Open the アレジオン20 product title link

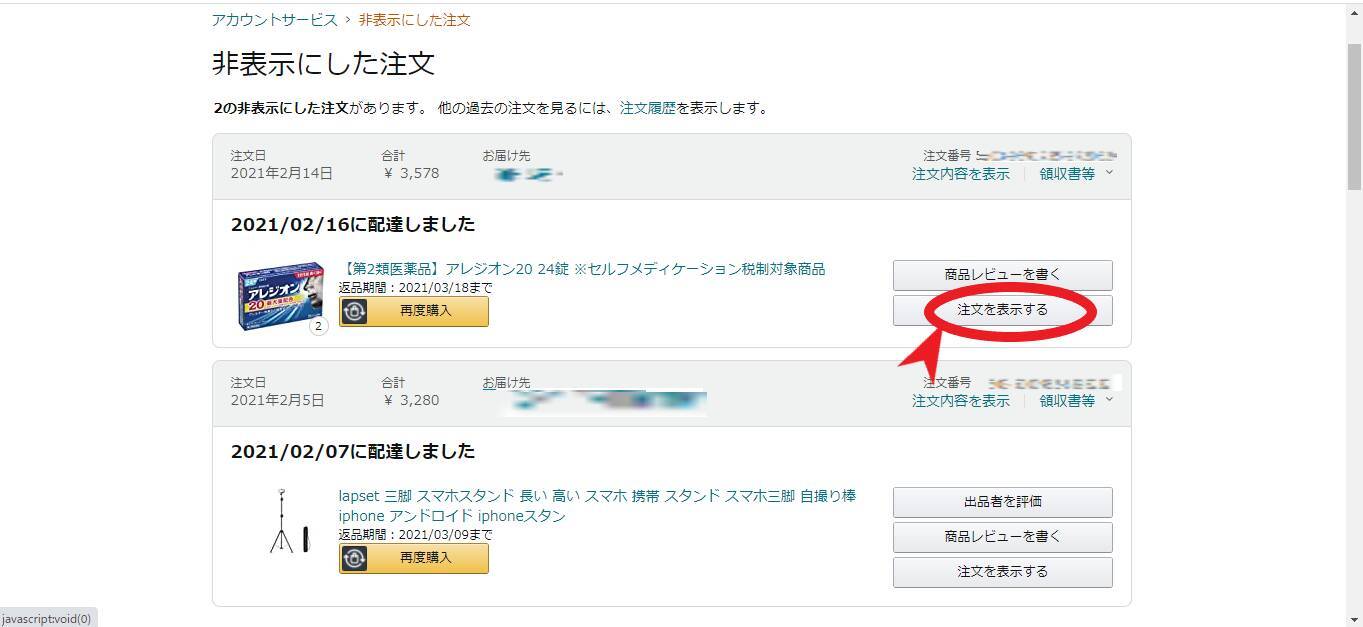582,269
